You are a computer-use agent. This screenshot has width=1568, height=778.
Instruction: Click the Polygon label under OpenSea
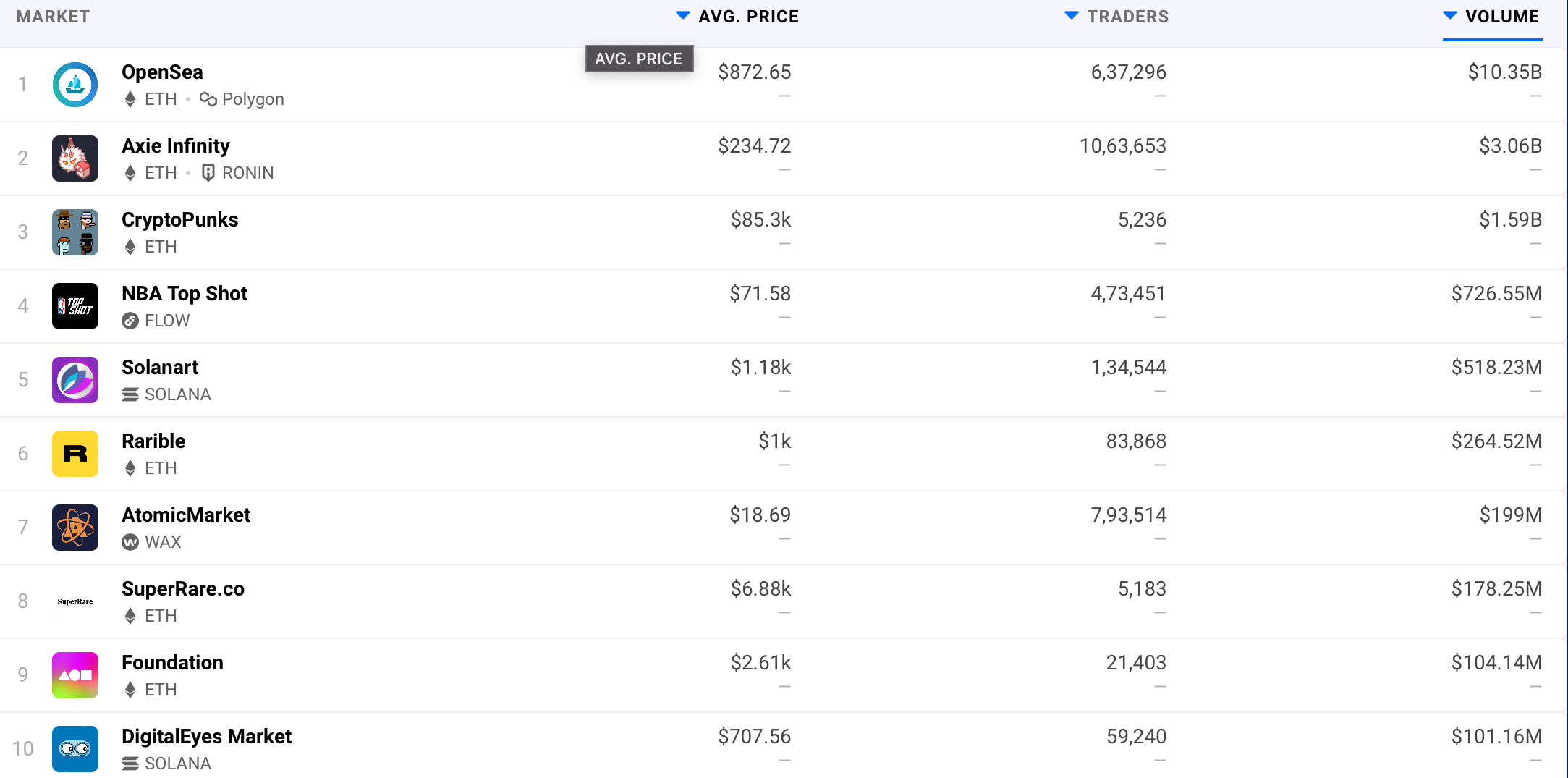click(x=253, y=99)
